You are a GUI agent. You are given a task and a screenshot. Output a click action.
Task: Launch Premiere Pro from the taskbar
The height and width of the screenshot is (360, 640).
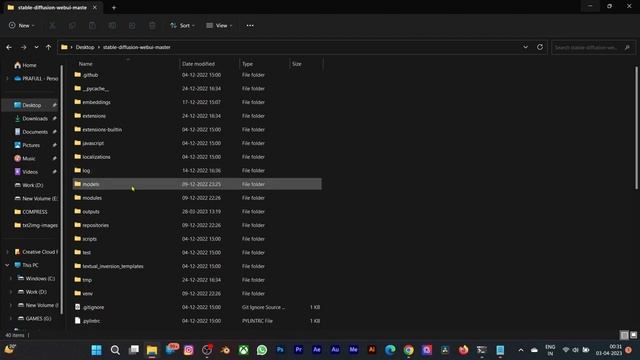pos(298,350)
